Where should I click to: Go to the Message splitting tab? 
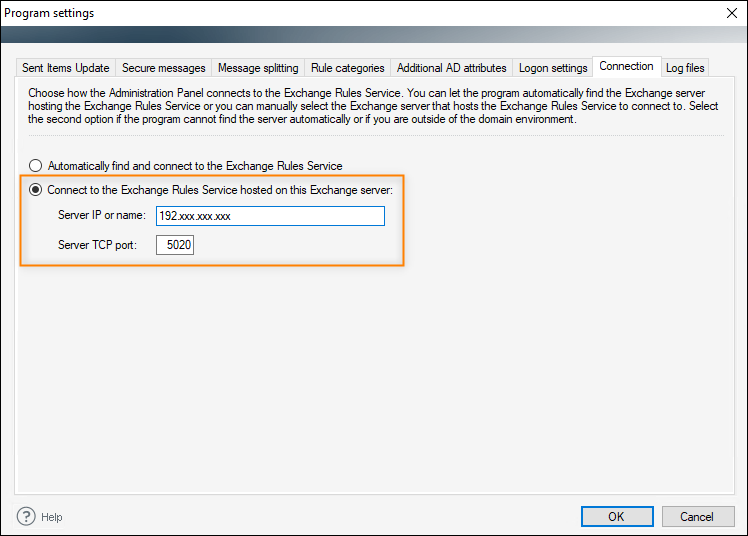pos(258,68)
